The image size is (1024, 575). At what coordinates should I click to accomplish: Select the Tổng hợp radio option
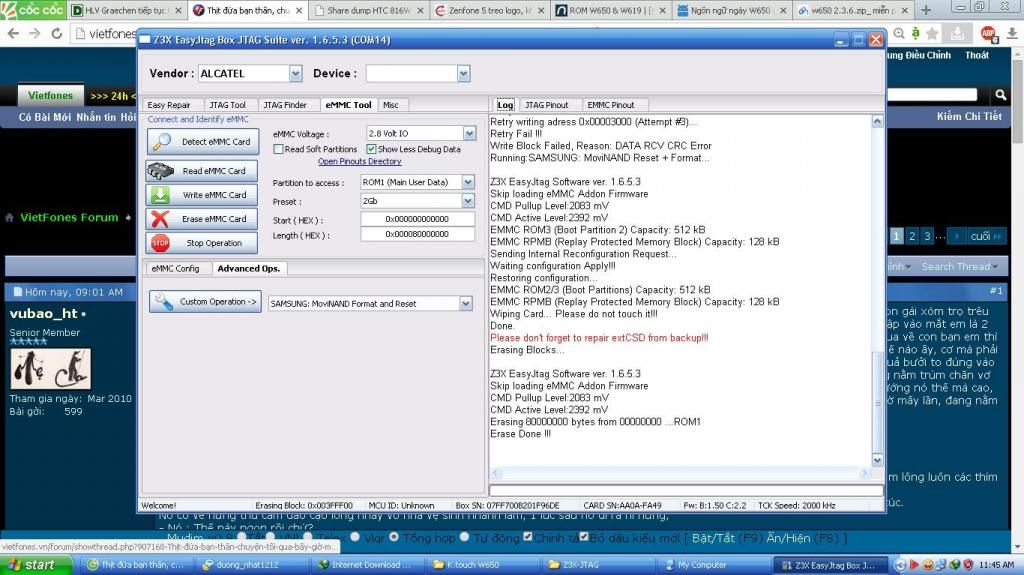[x=394, y=537]
